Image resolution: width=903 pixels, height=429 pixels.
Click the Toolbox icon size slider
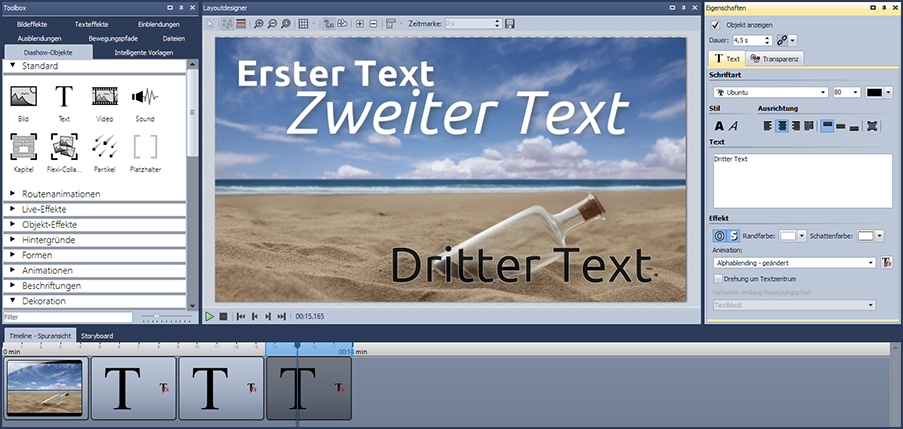(166, 316)
